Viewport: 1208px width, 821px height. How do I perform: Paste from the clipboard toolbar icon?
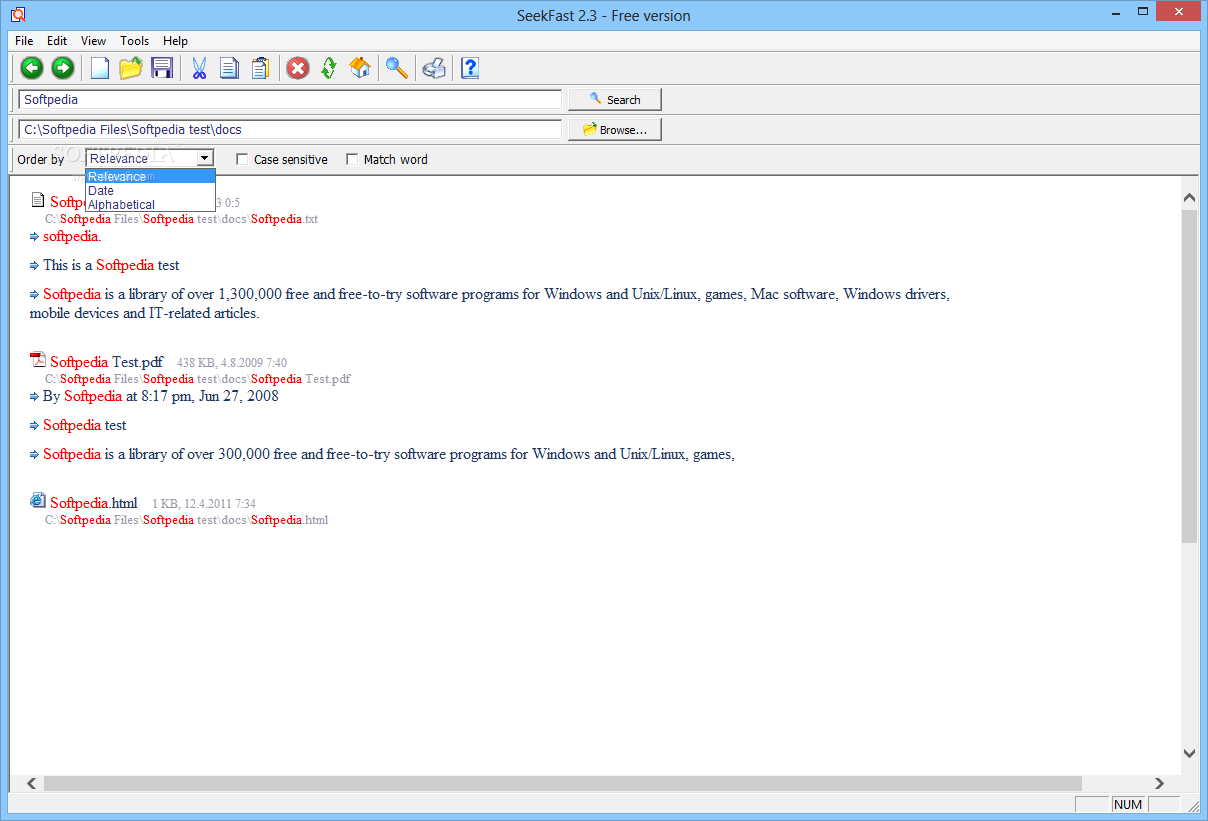[x=260, y=68]
